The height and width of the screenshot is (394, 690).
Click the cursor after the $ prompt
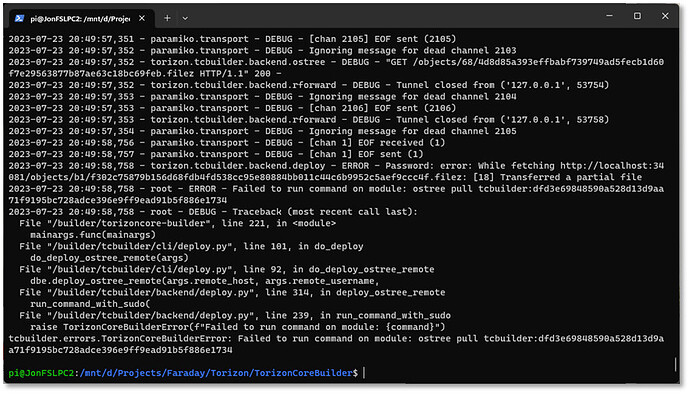(364, 373)
